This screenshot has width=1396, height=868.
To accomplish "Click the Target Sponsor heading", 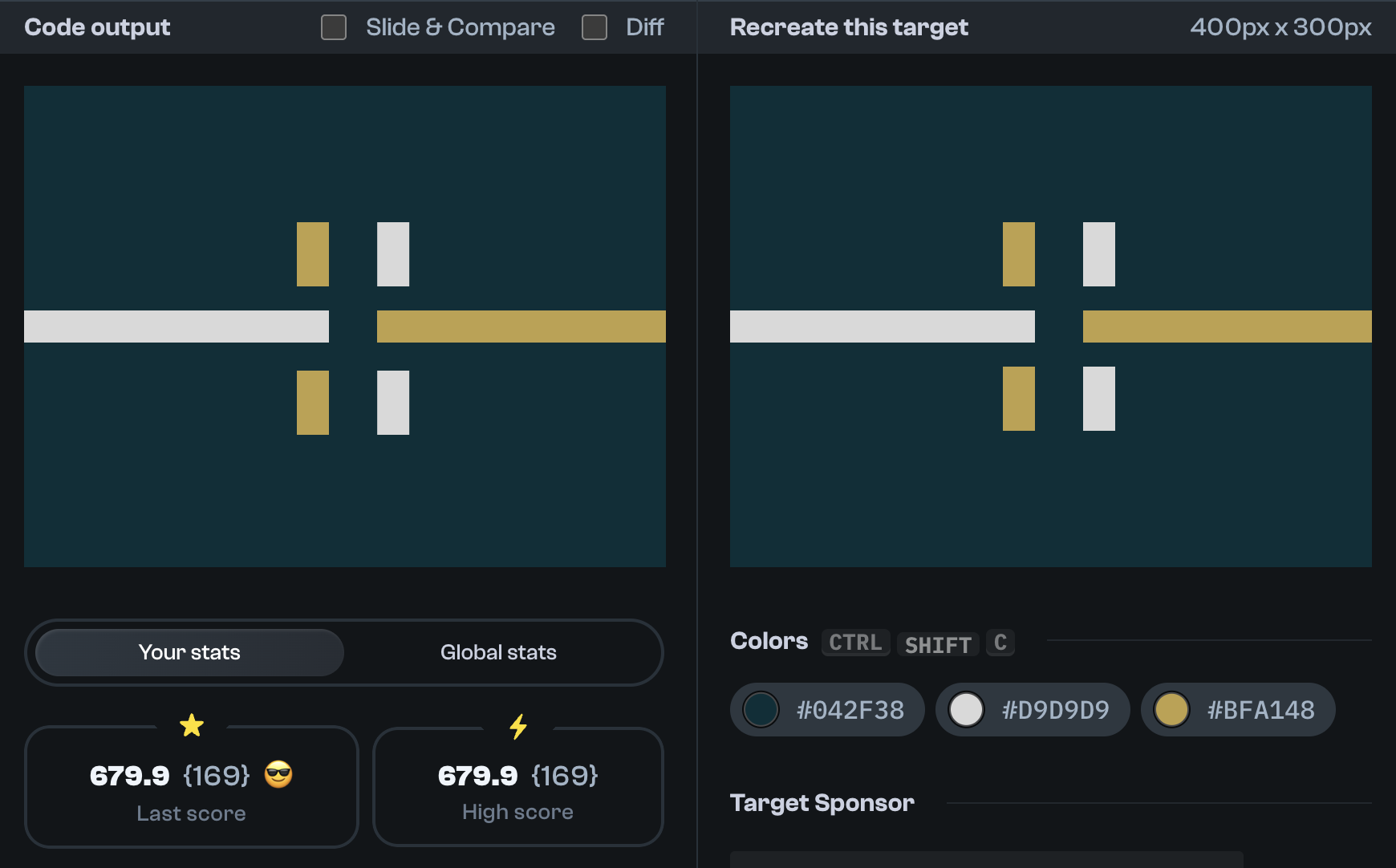I will pyautogui.click(x=822, y=803).
